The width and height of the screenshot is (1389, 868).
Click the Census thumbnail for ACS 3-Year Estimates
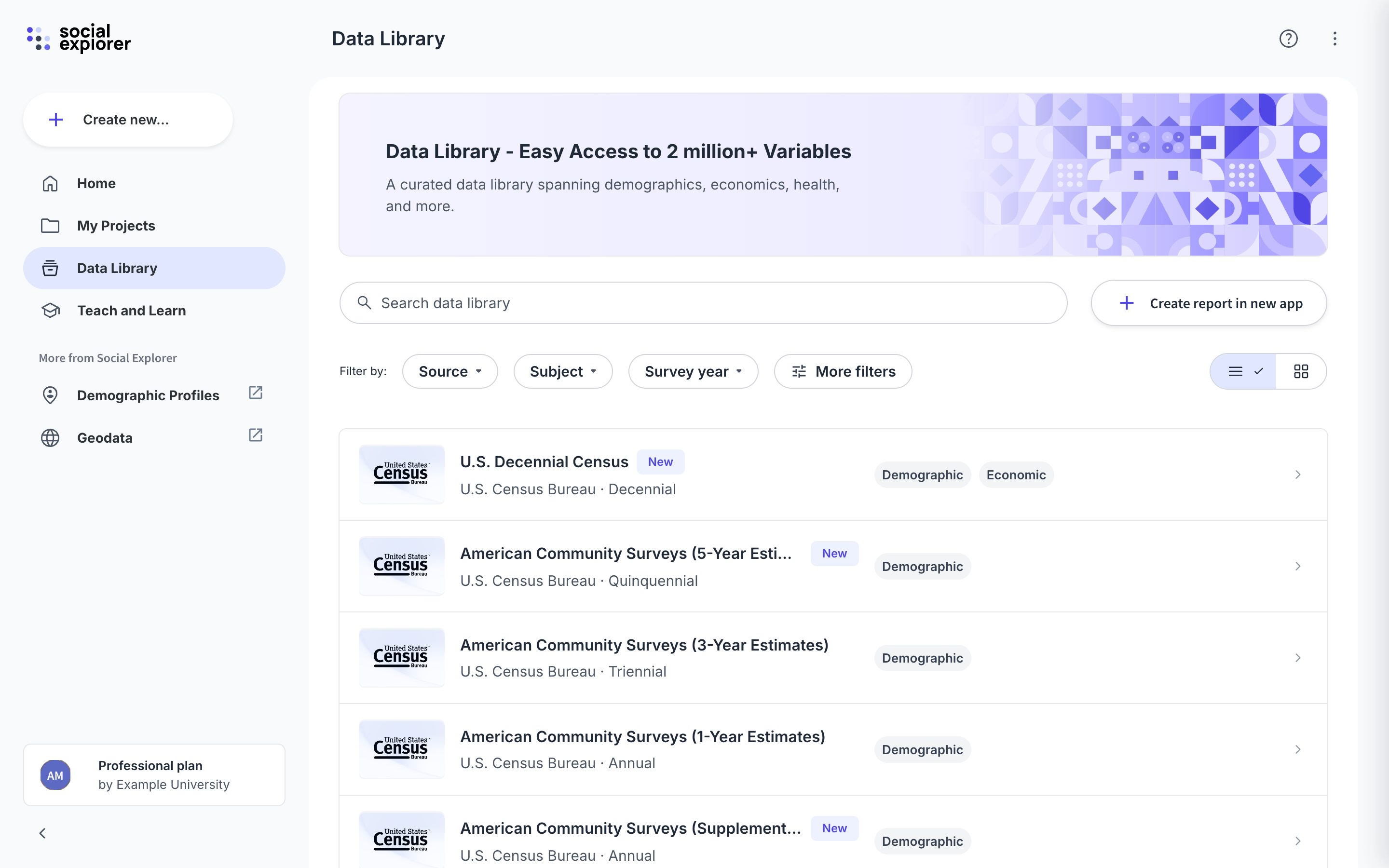point(402,658)
